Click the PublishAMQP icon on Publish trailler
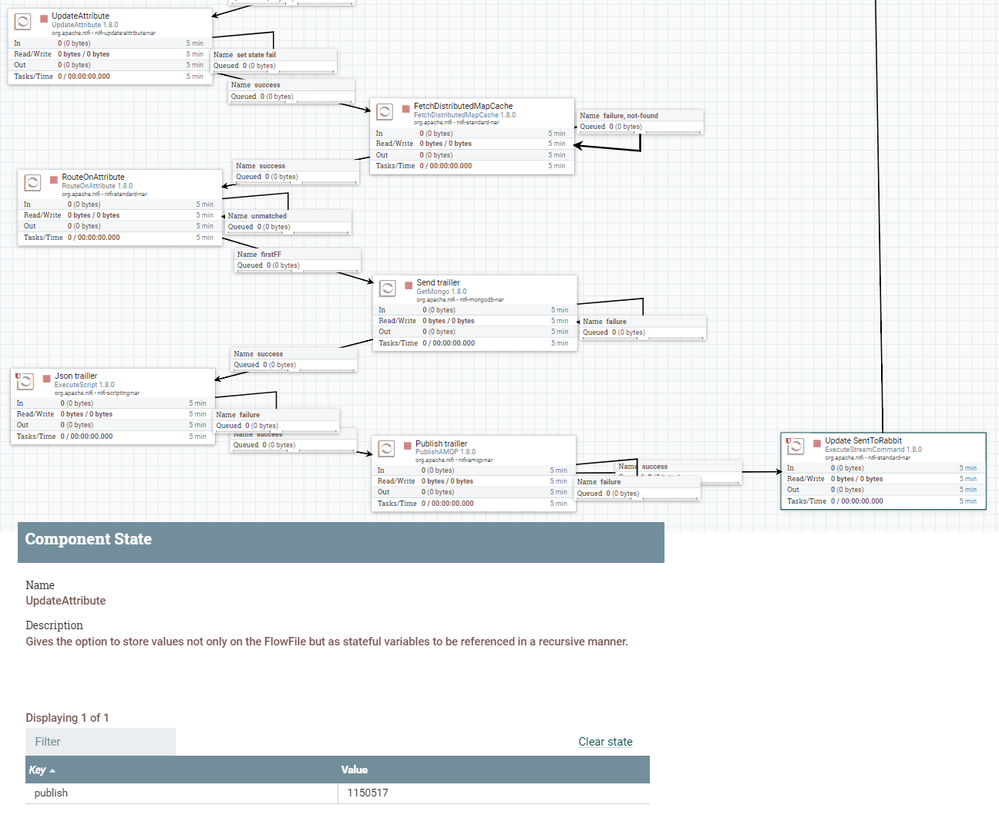Viewport: 999px width, 816px height. 388,450
